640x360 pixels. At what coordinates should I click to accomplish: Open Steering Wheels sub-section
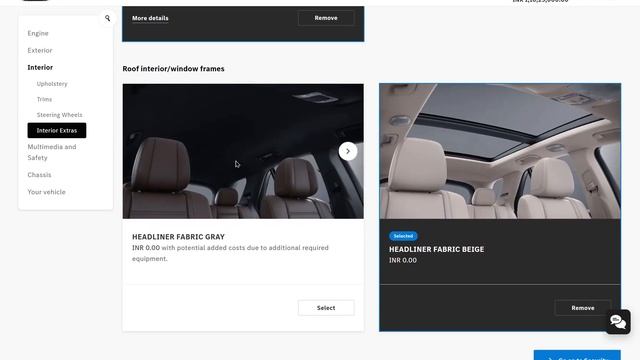59,115
